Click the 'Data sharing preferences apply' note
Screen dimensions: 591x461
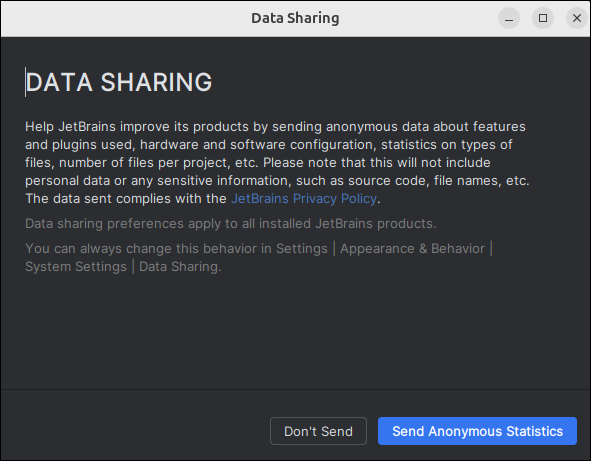231,224
